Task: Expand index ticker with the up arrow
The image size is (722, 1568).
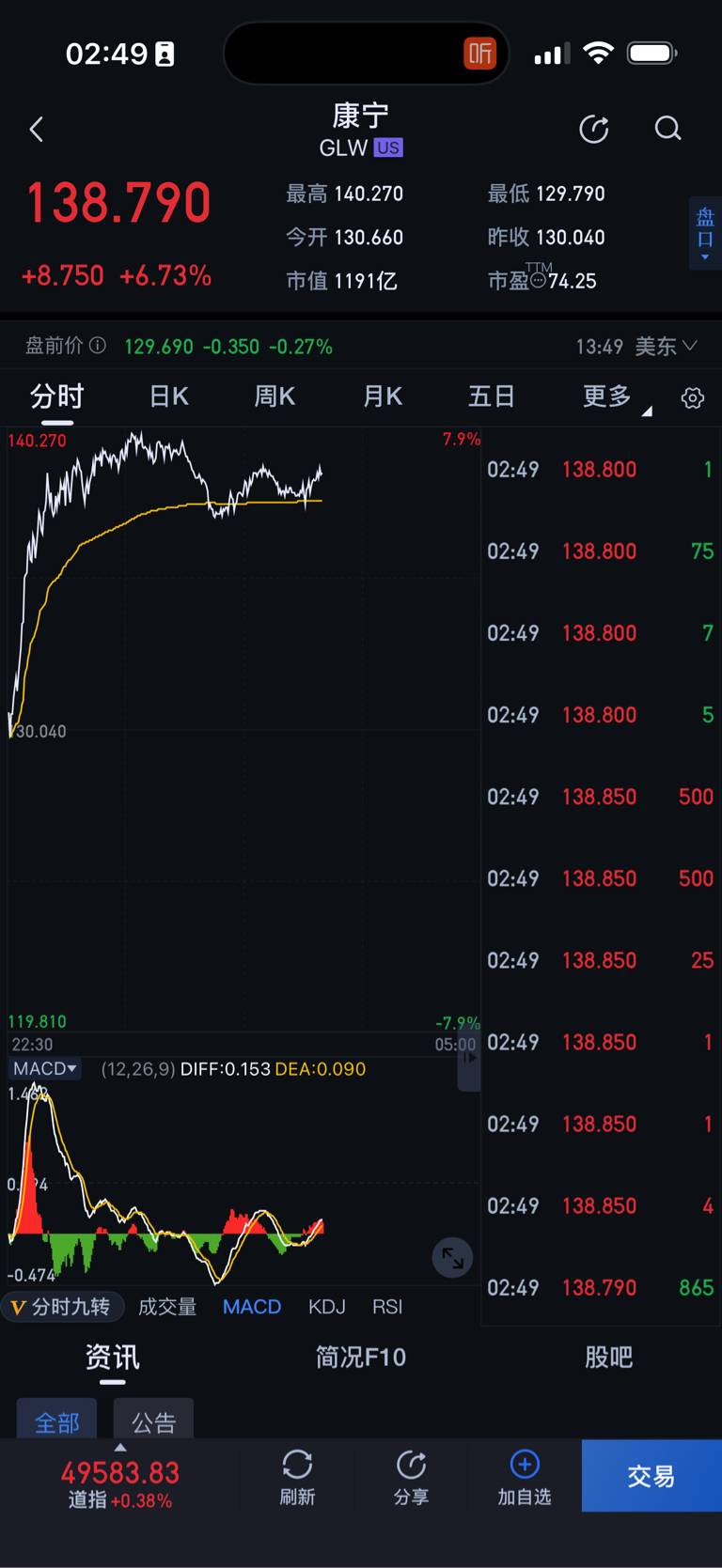Action: coord(119,1448)
